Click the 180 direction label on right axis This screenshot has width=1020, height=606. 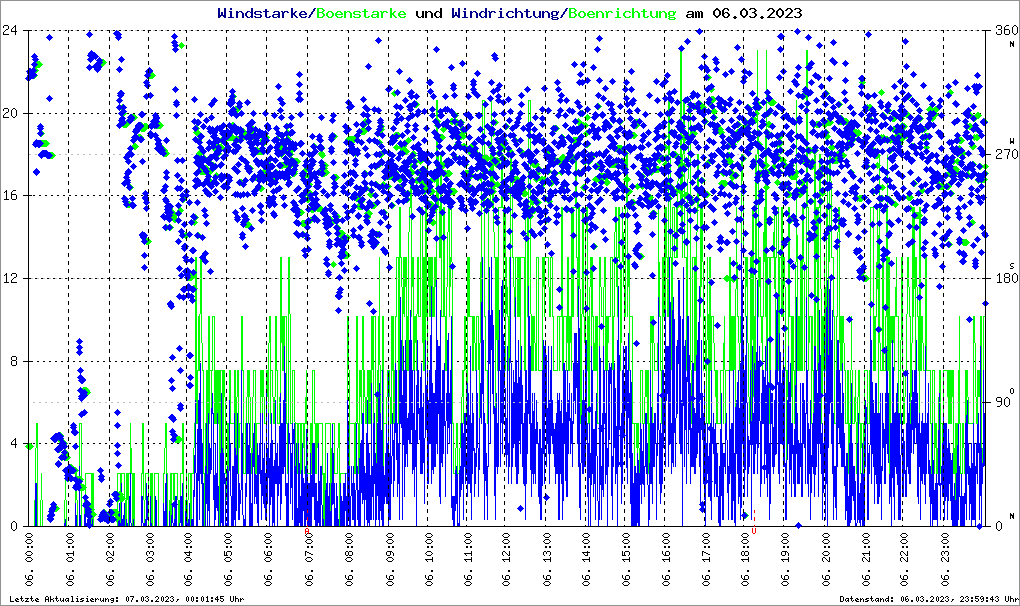pyautogui.click(x=1003, y=278)
